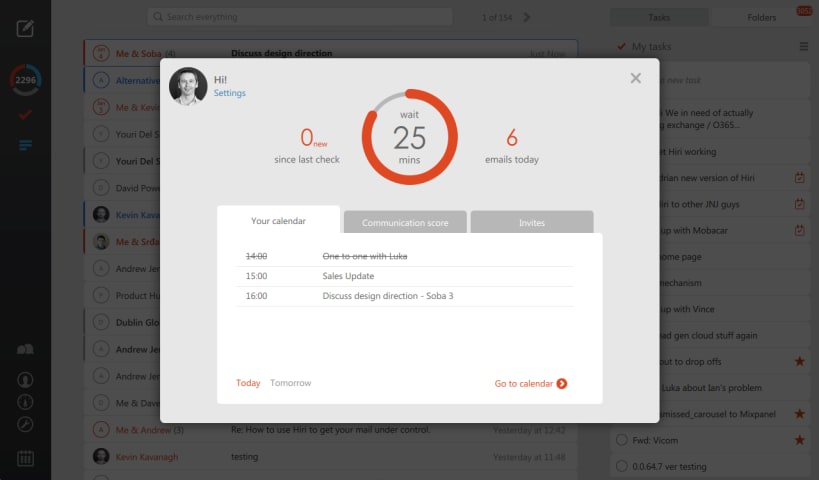Image resolution: width=819 pixels, height=480 pixels.
Task: Open the 'Product Hu' email row
Action: (x=122, y=295)
